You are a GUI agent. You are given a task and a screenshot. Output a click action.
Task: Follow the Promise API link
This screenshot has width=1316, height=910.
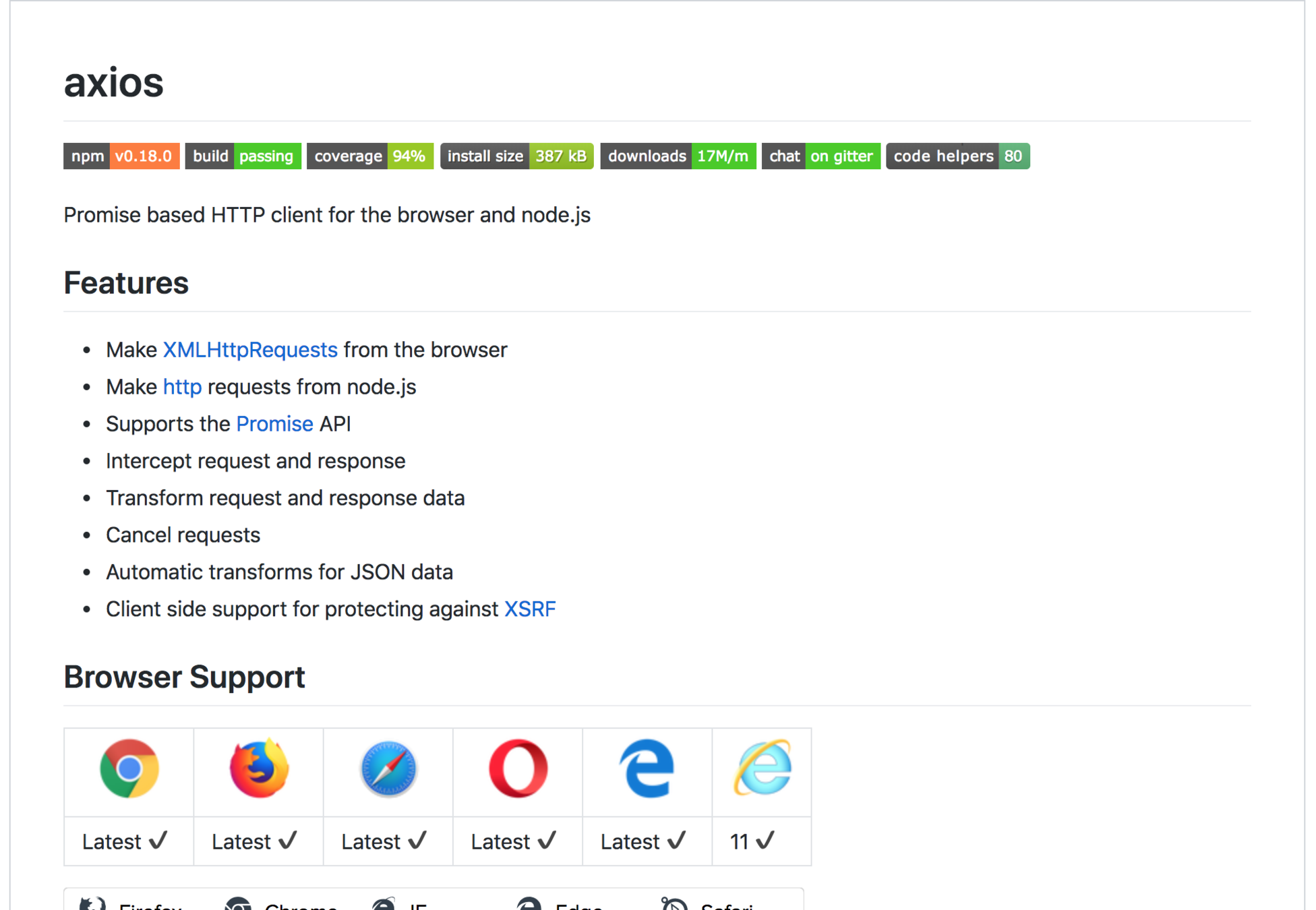274,424
